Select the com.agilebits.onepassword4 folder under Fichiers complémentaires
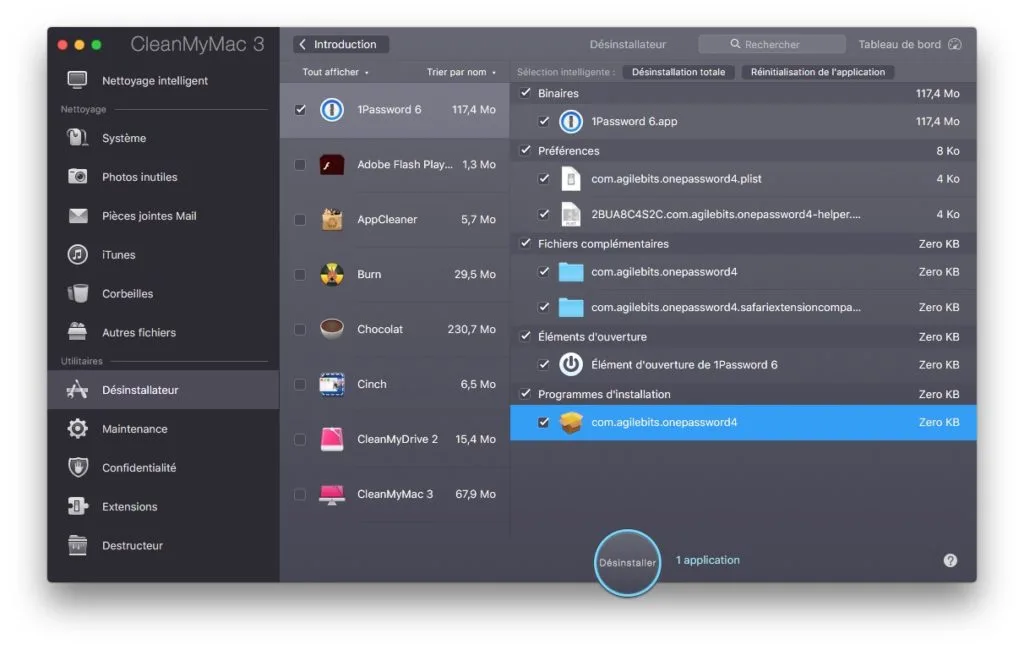Viewport: 1024px width, 650px height. [743, 272]
